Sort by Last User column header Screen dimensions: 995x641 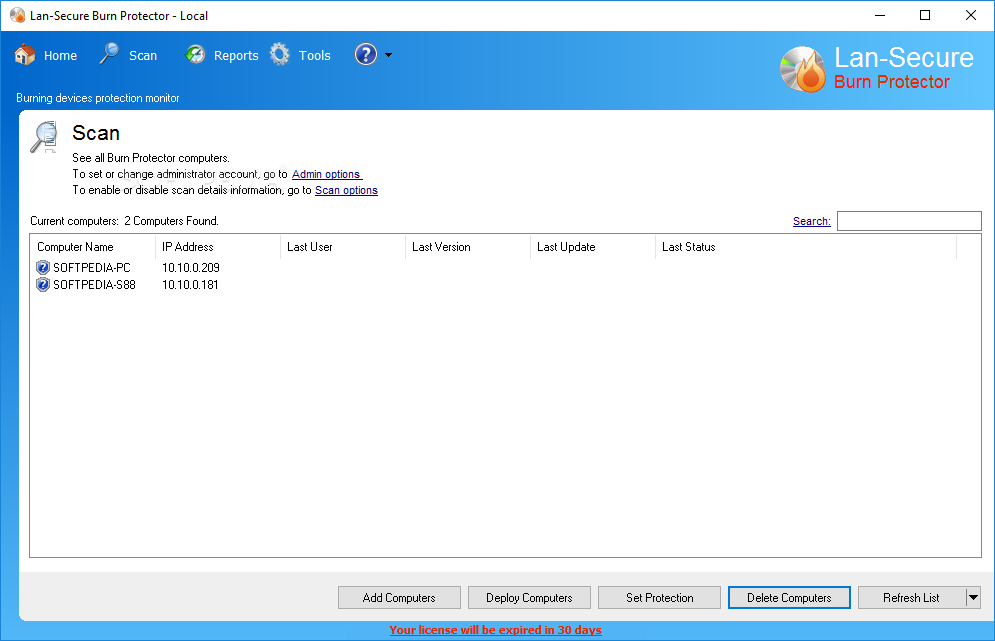[x=343, y=247]
